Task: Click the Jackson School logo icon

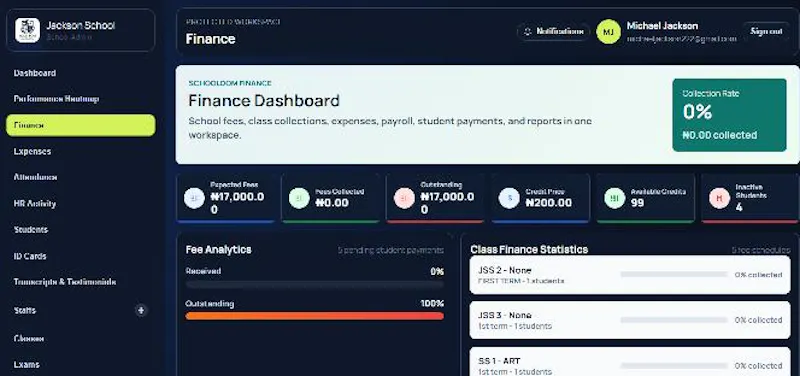Action: pos(28,31)
